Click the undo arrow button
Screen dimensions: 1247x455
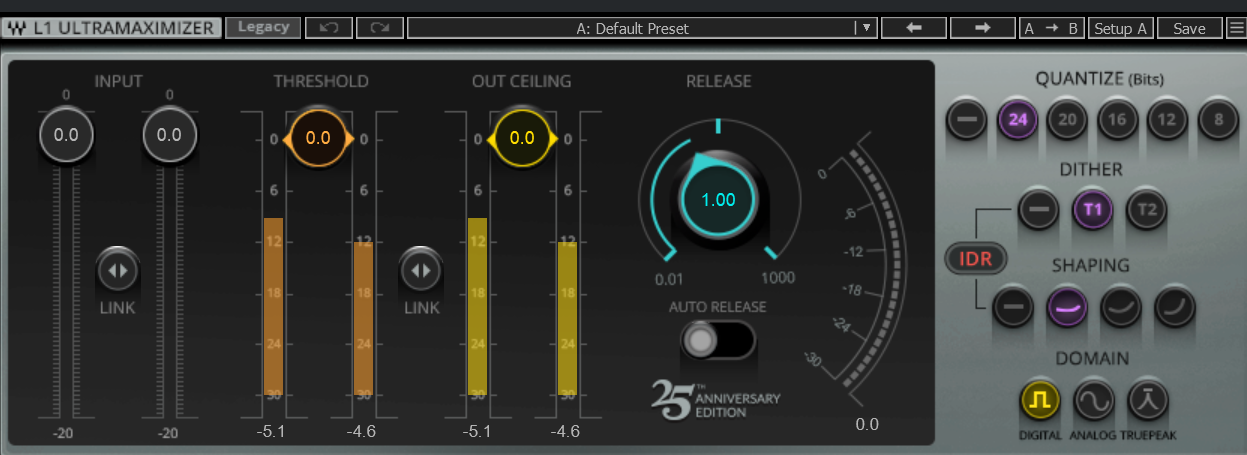point(329,28)
